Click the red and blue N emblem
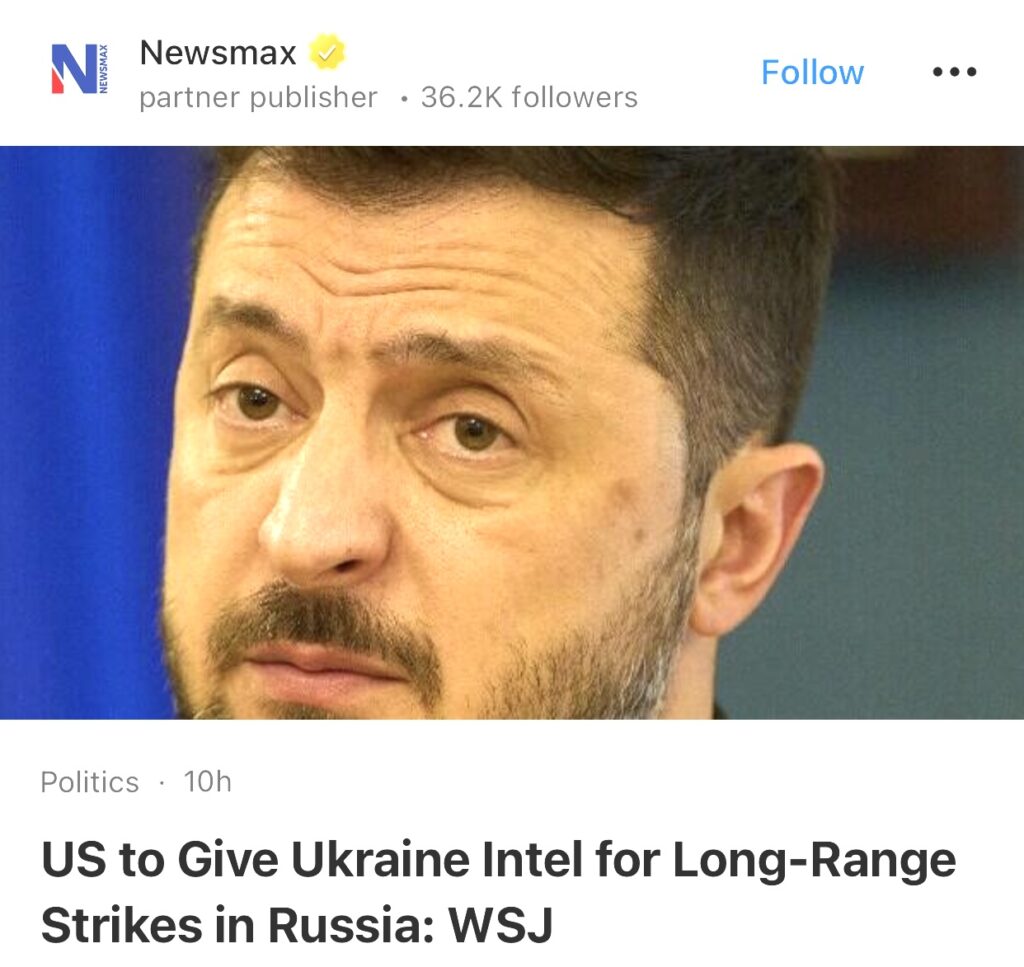 click(x=74, y=69)
